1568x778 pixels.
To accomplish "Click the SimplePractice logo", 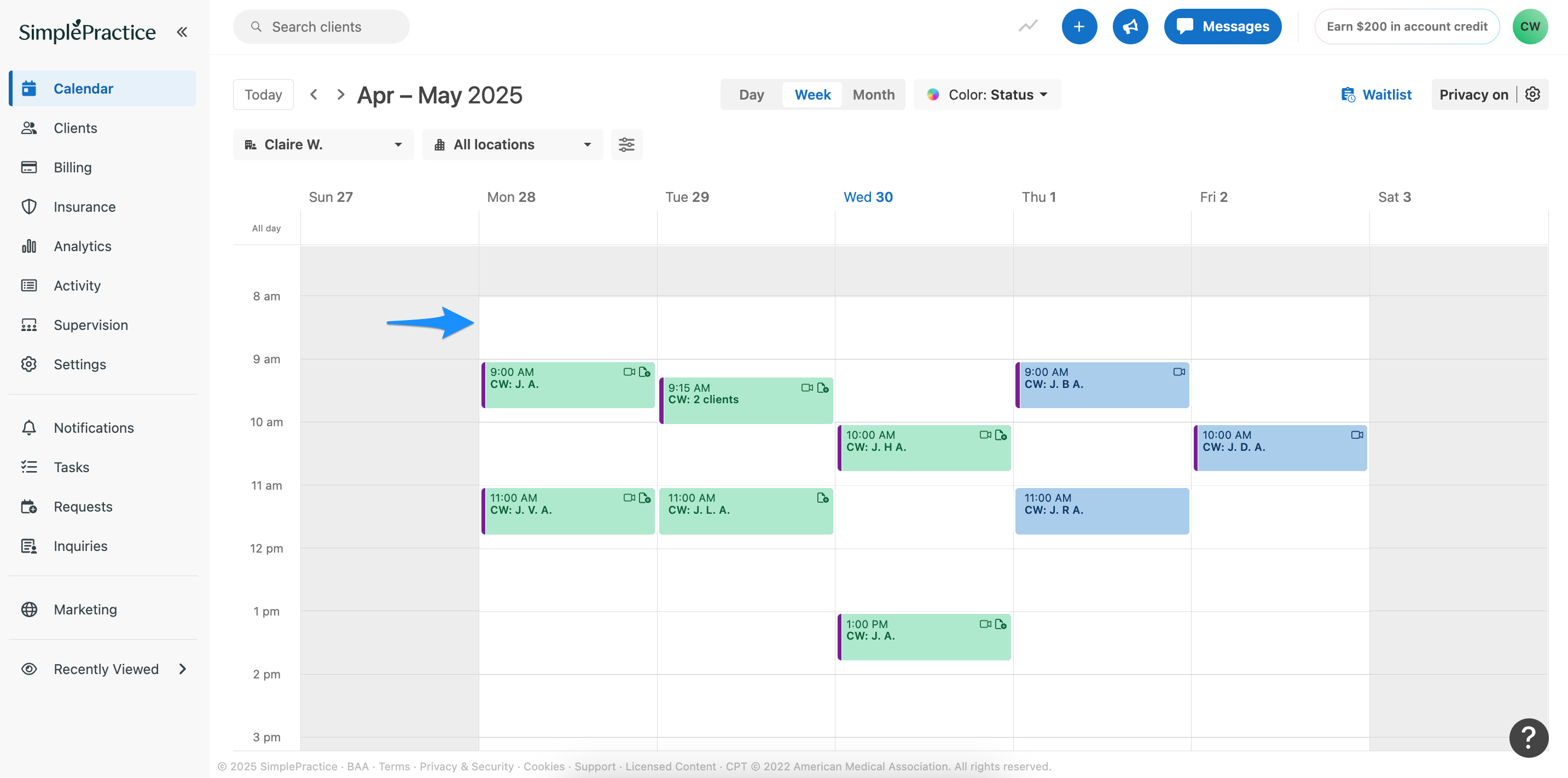I will [86, 31].
